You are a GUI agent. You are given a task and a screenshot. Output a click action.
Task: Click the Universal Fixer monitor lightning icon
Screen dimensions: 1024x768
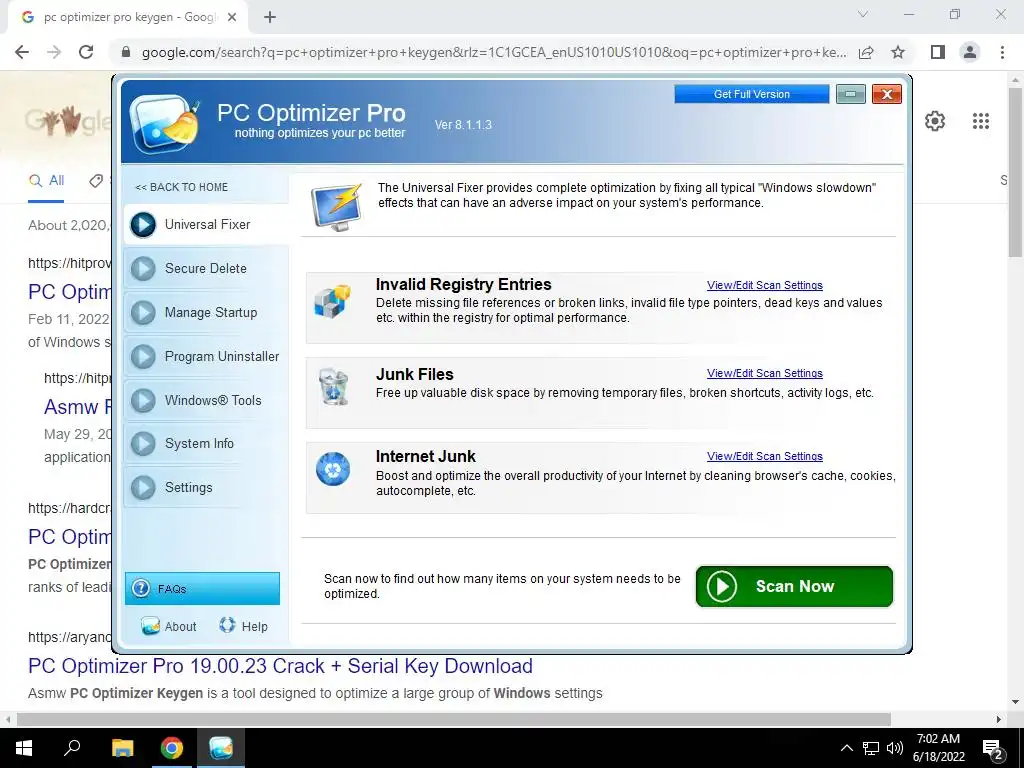pos(336,207)
